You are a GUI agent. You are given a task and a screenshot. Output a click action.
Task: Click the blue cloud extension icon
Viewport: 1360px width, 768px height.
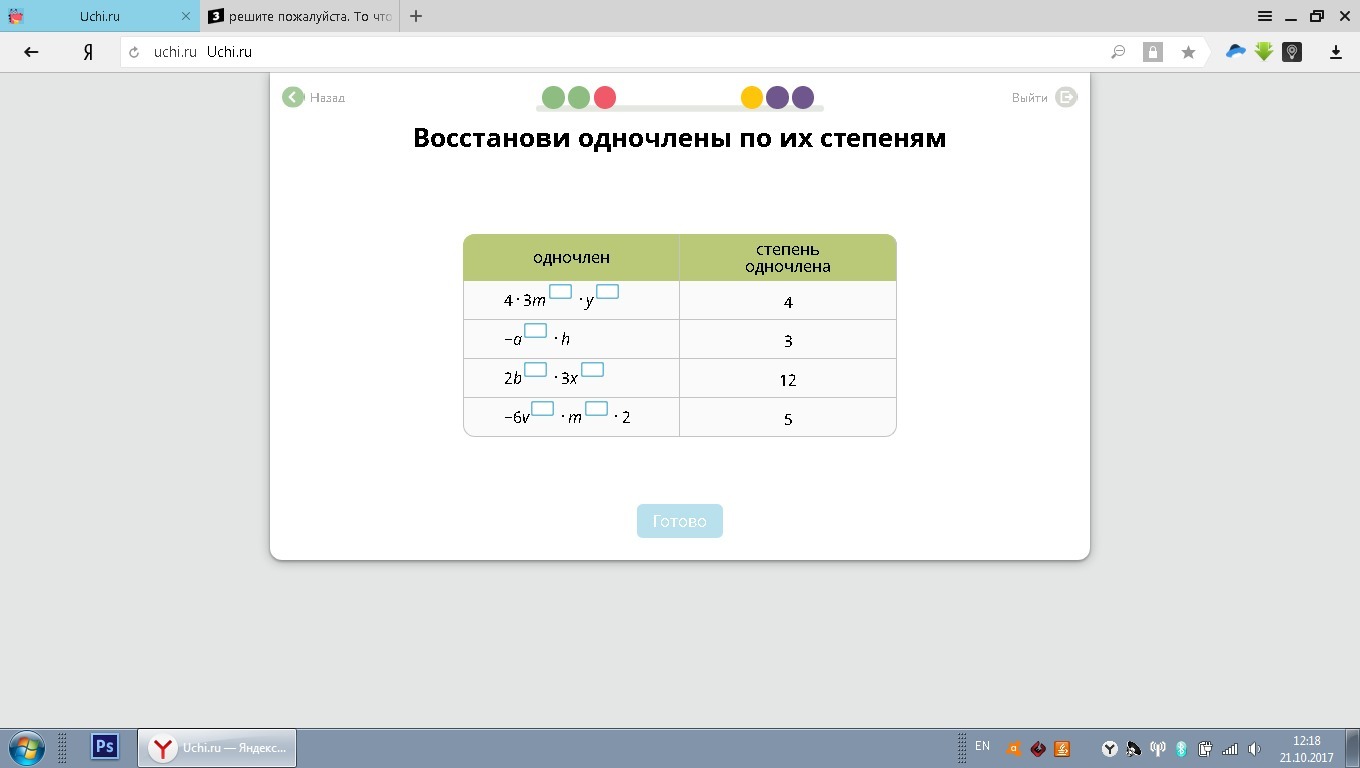[1236, 52]
